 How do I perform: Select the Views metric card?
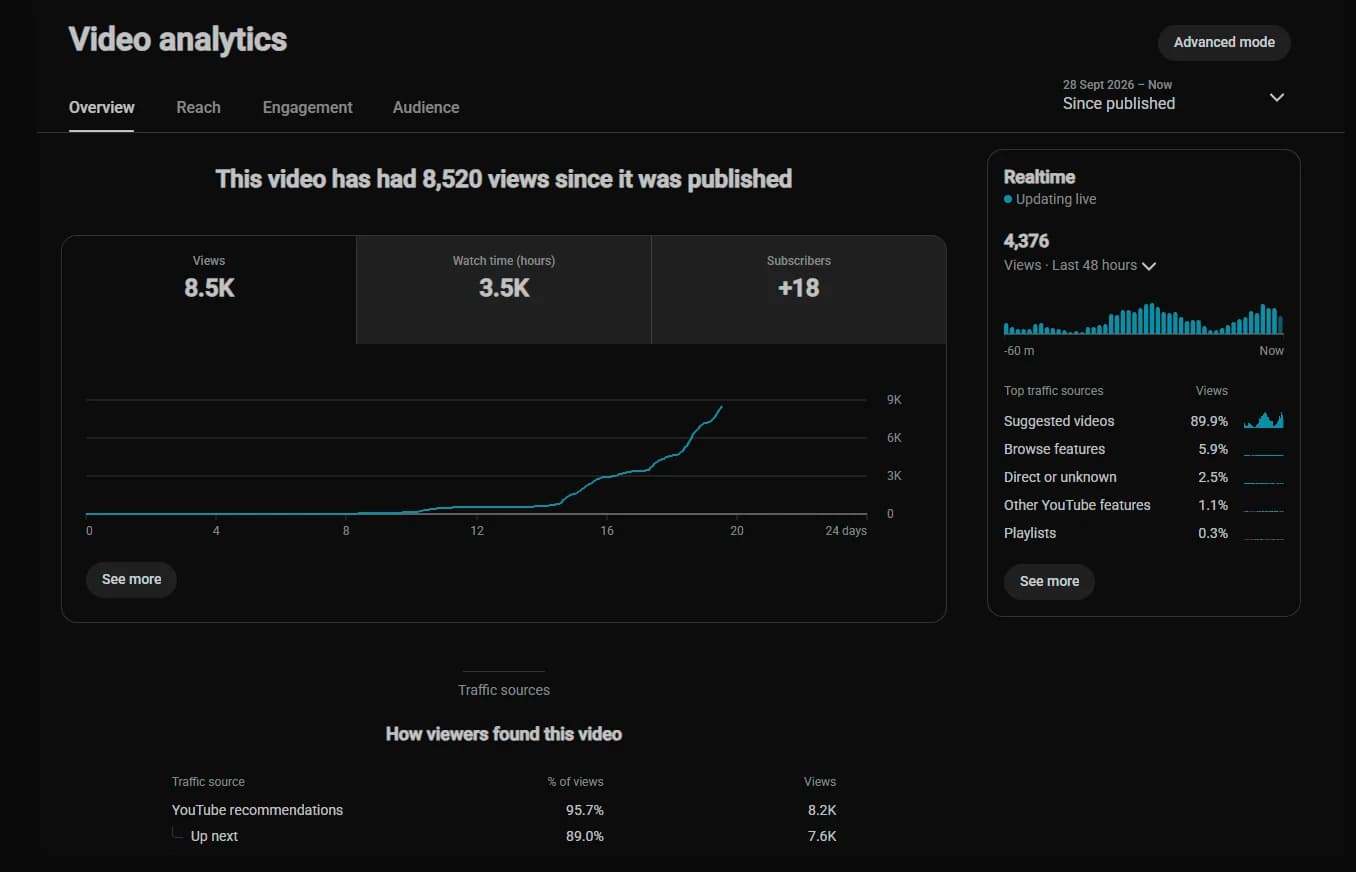pyautogui.click(x=209, y=290)
